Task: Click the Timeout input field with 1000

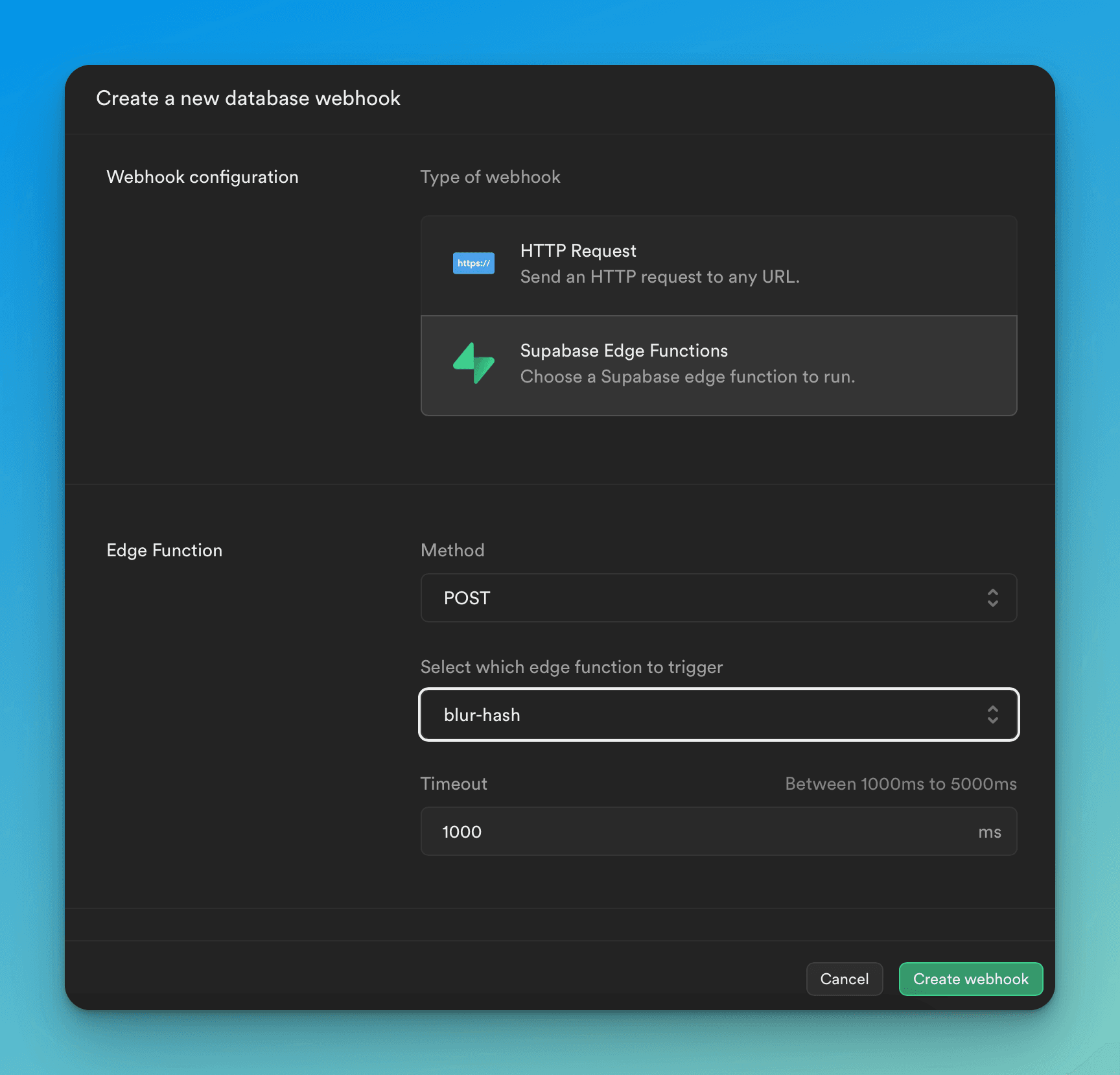Action: [x=719, y=831]
